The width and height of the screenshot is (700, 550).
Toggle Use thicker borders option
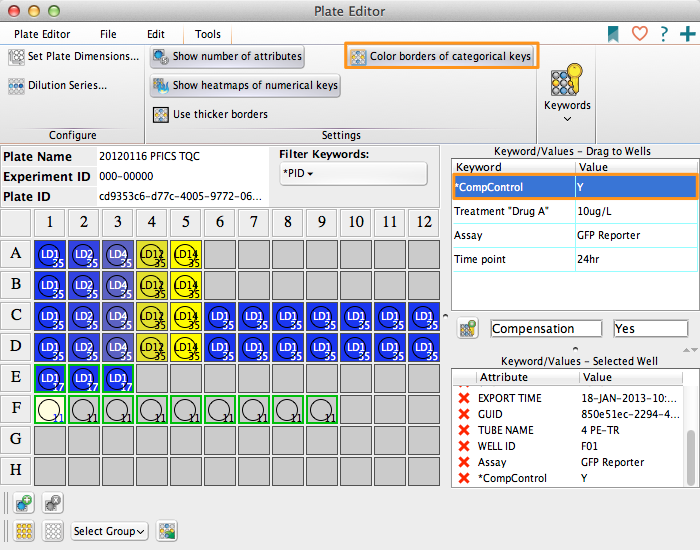(210, 114)
